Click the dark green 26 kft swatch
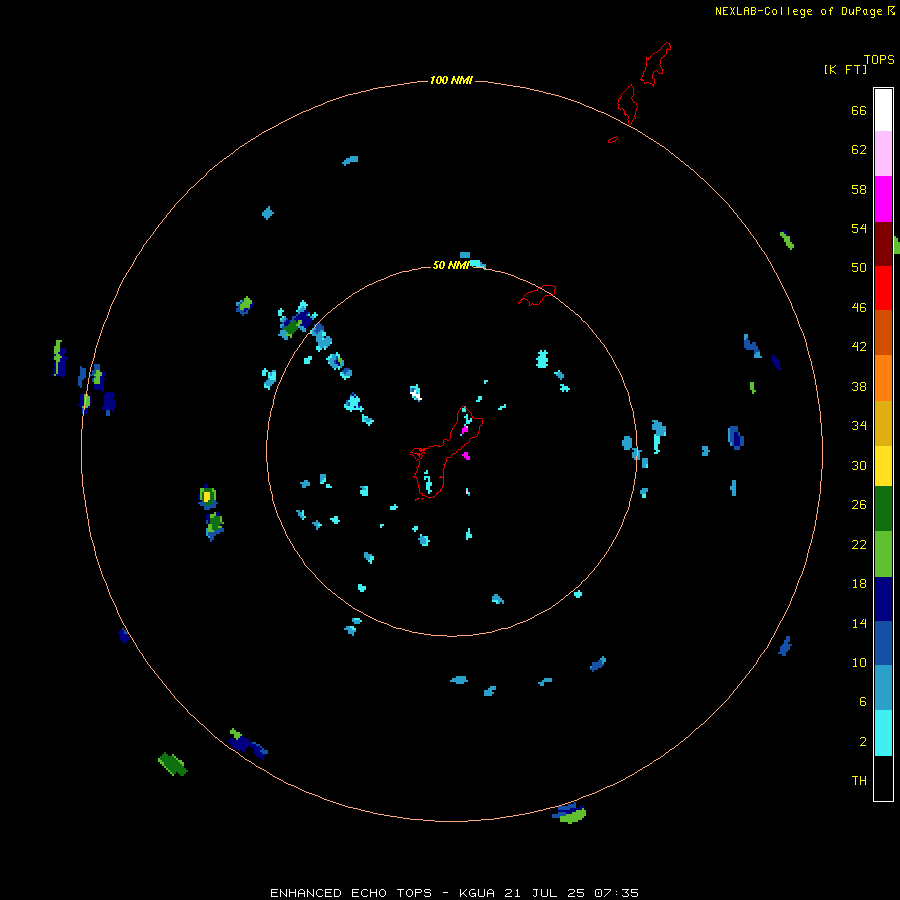Image resolution: width=900 pixels, height=900 pixels. [x=883, y=509]
